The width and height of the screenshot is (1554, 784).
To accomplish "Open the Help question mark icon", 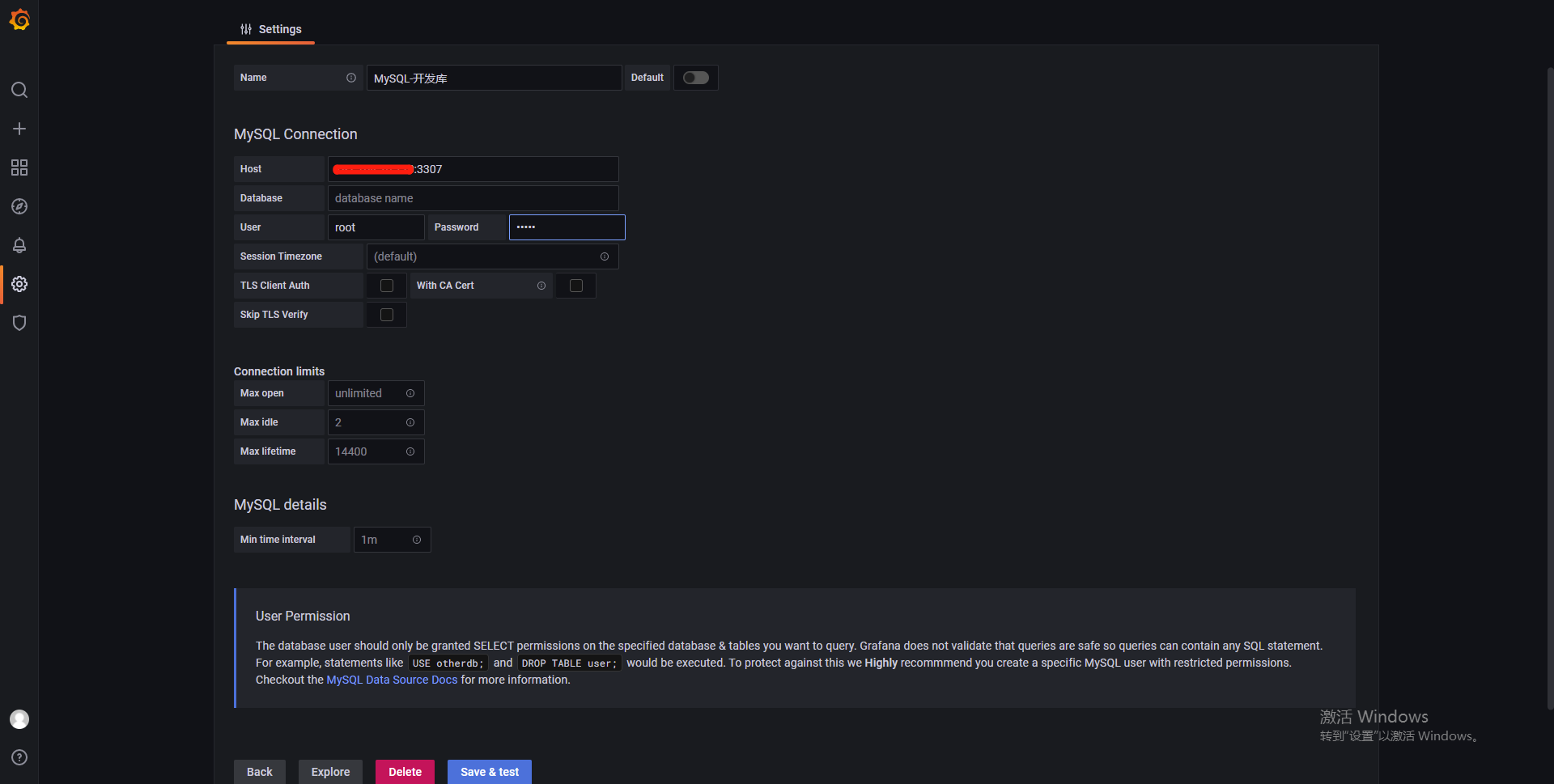I will pyautogui.click(x=19, y=757).
